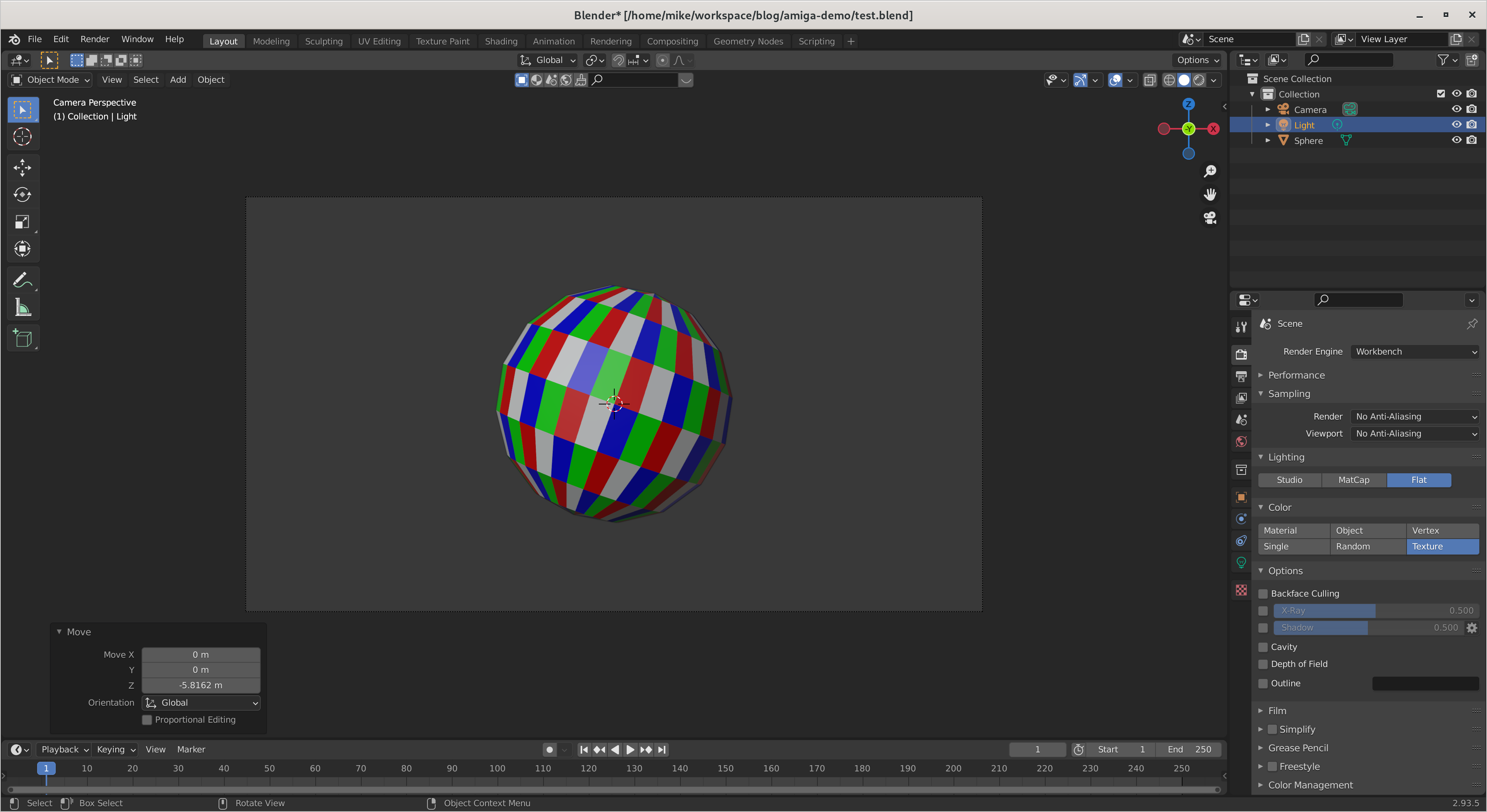Activate the Annotate pencil tool
The width and height of the screenshot is (1487, 812).
(22, 280)
